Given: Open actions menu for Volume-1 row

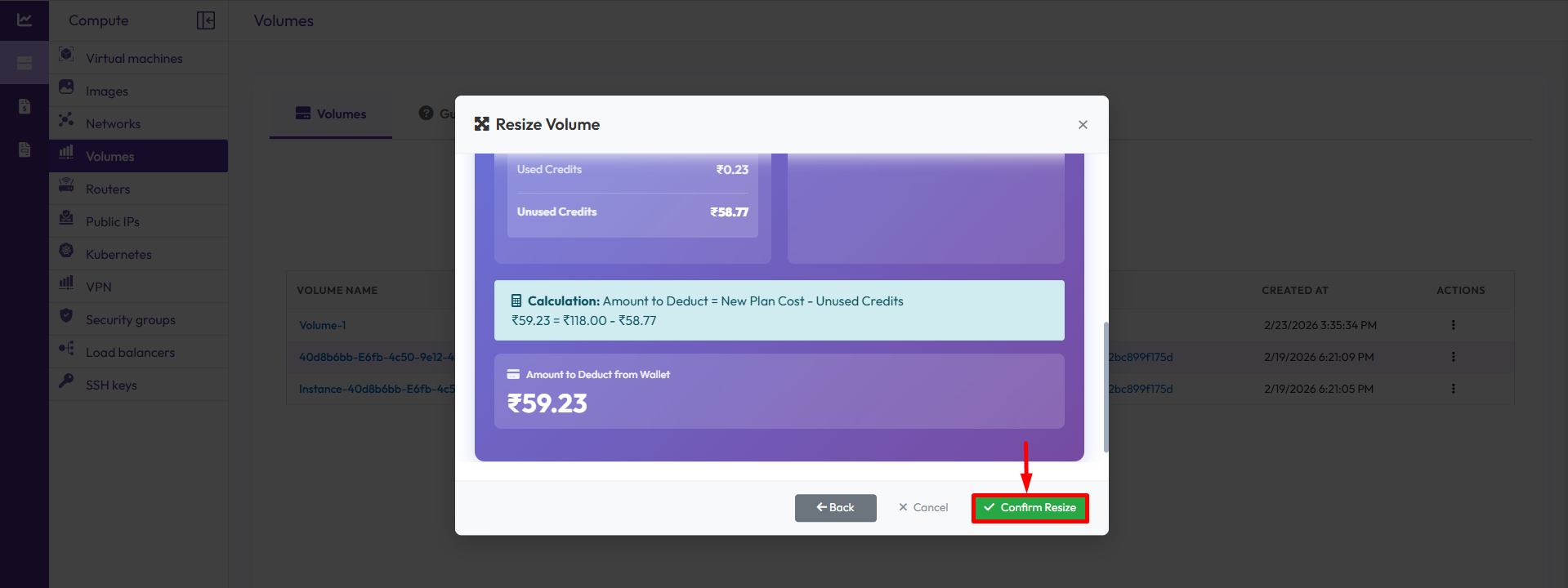Looking at the screenshot, I should coord(1453,325).
